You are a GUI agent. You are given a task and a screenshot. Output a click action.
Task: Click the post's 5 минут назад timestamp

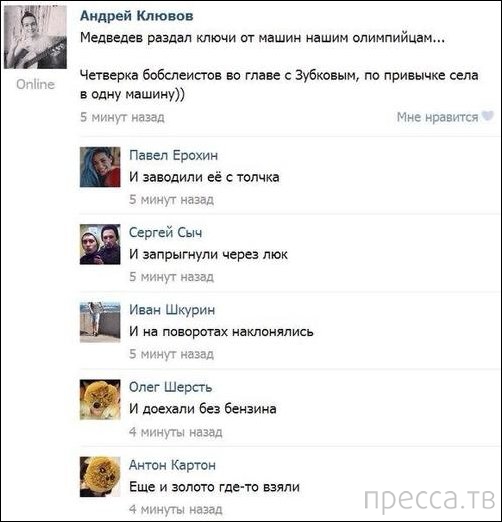[122, 117]
